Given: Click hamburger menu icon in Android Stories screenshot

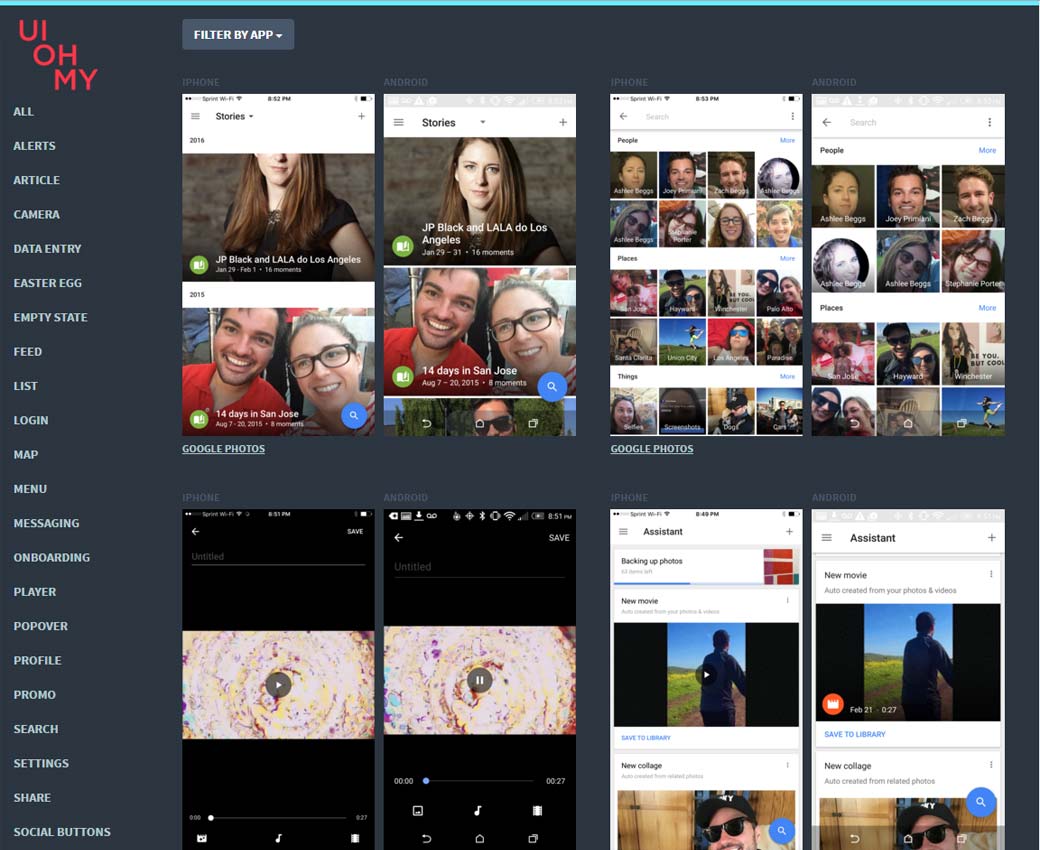Looking at the screenshot, I should click(398, 123).
